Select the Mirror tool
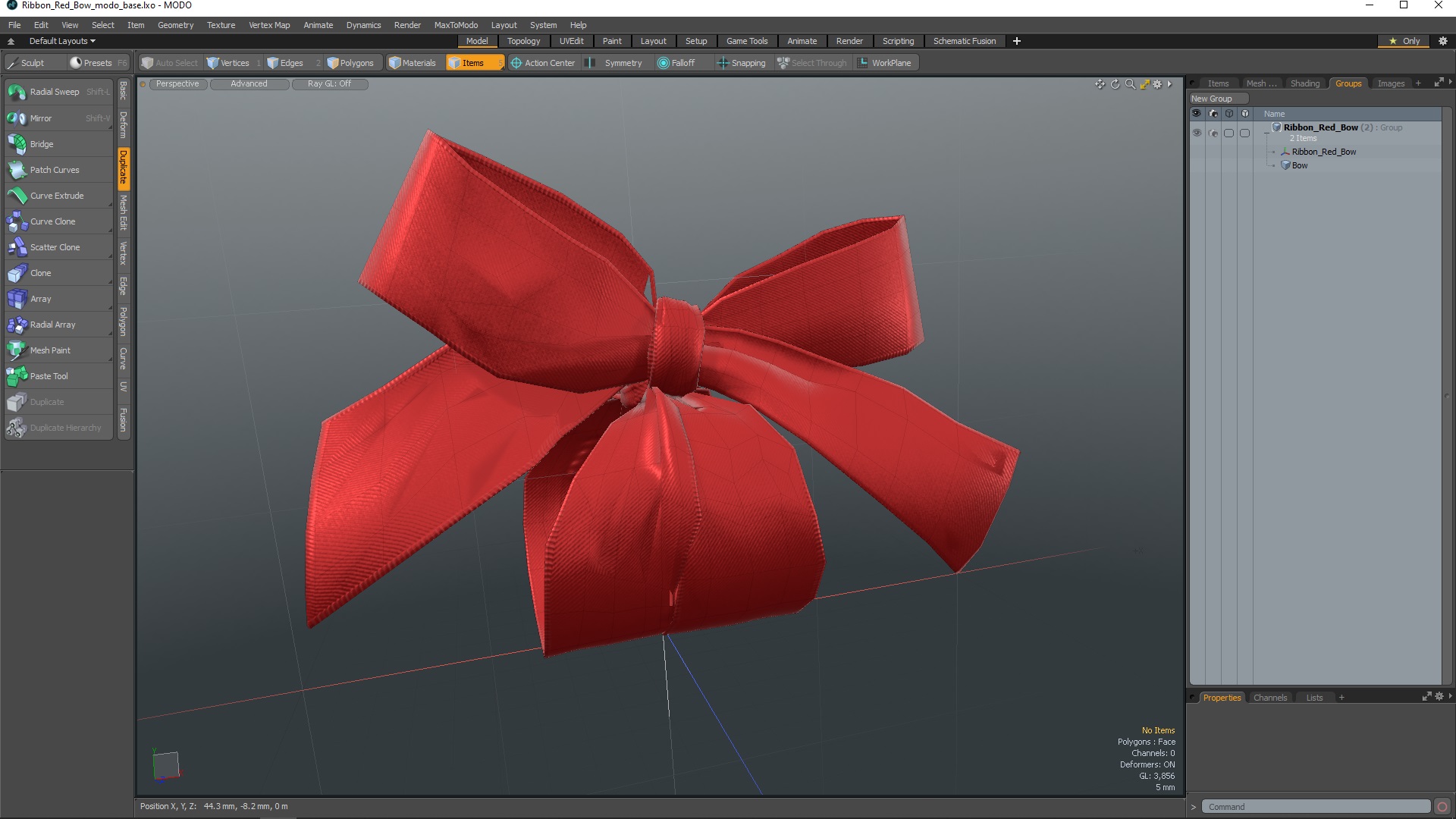This screenshot has height=819, width=1456. (x=40, y=118)
